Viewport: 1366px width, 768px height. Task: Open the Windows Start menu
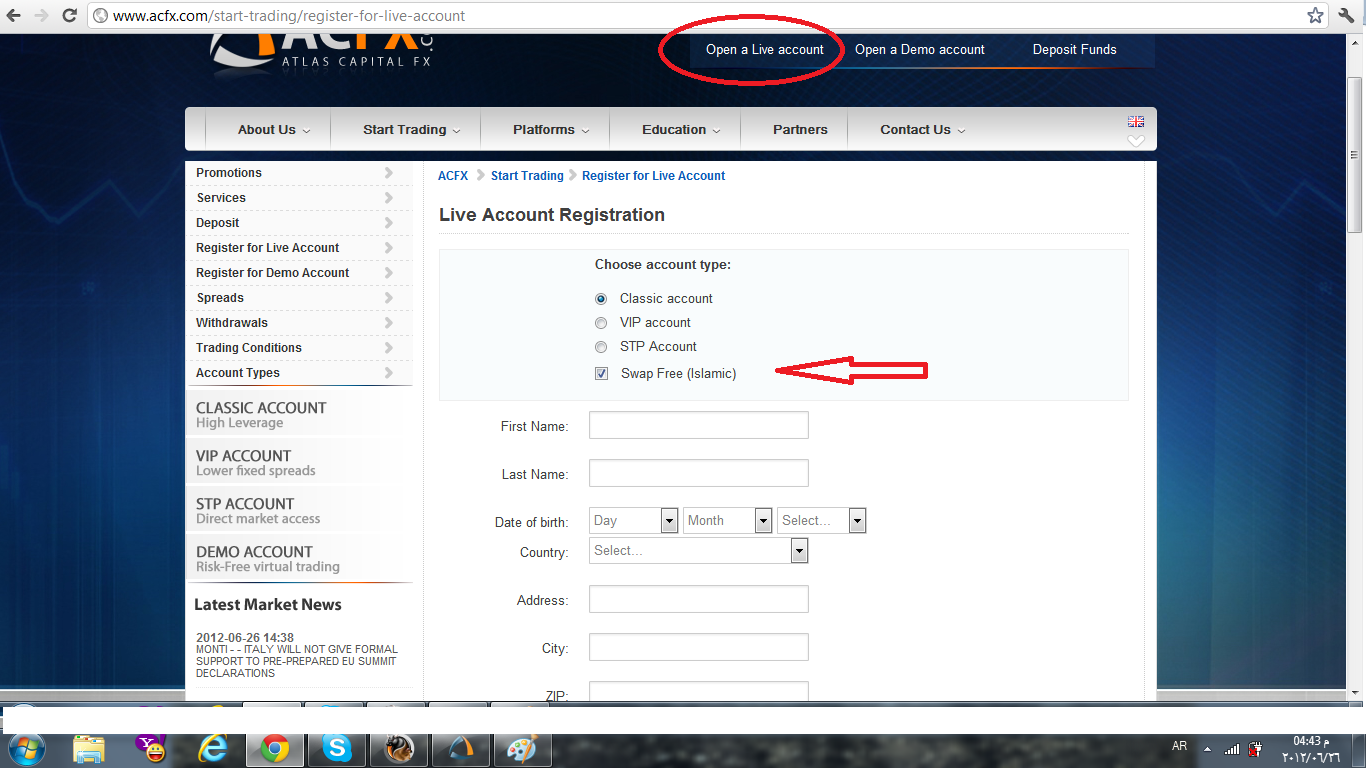tap(26, 748)
